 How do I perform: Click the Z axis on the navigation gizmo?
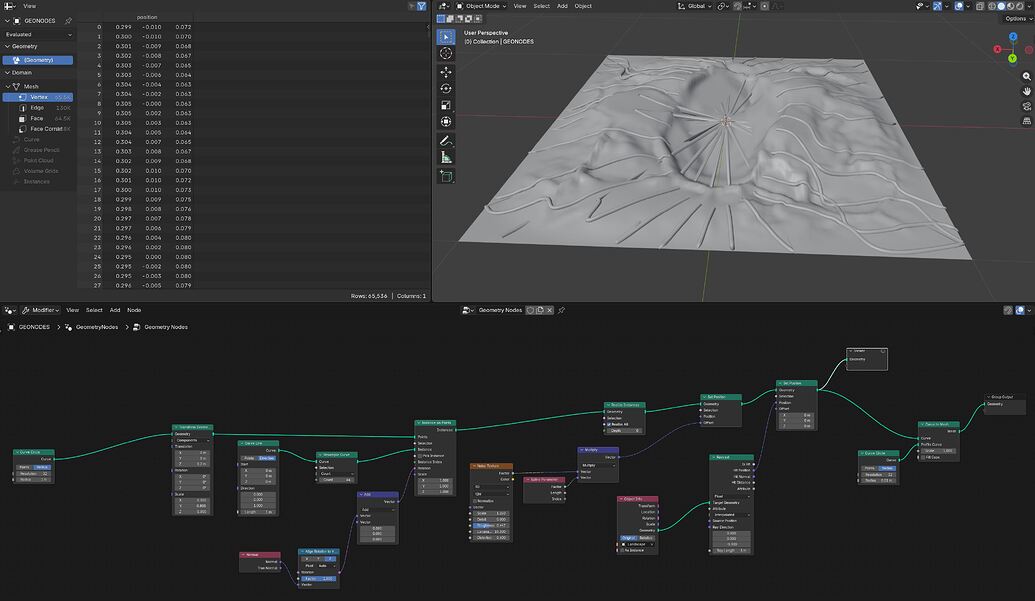click(1013, 37)
